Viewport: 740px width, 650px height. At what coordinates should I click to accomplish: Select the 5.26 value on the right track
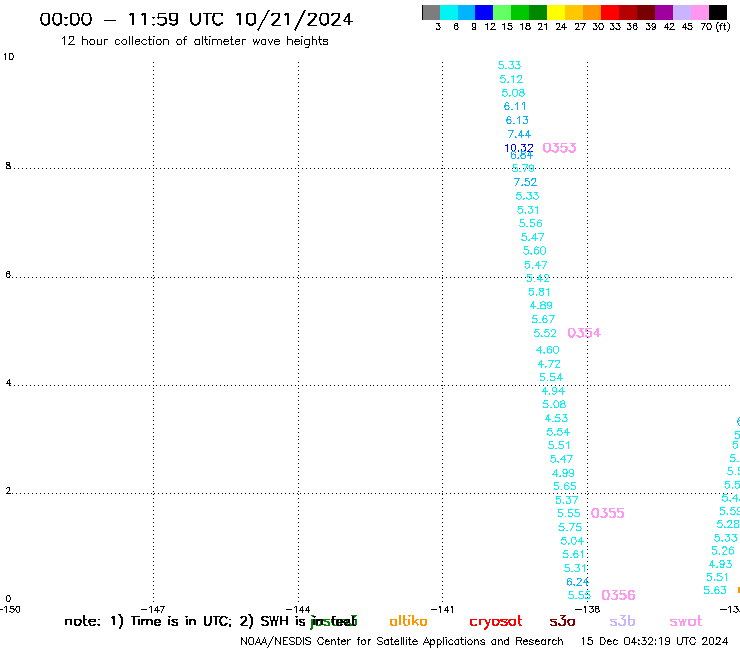pyautogui.click(x=723, y=550)
